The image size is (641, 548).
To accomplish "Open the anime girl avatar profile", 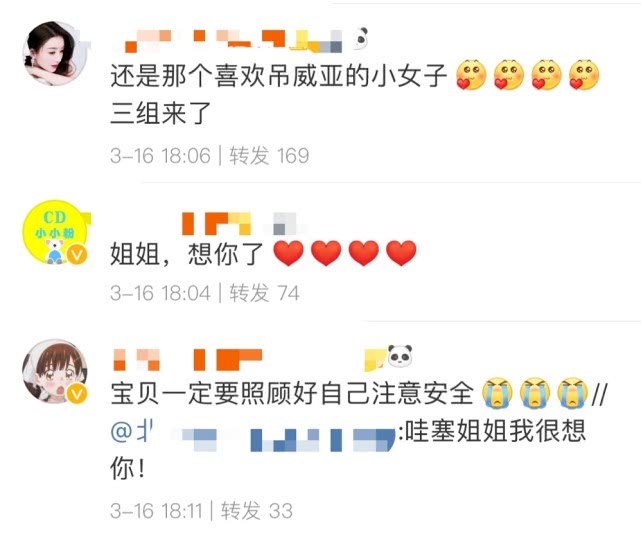I will pos(54,371).
